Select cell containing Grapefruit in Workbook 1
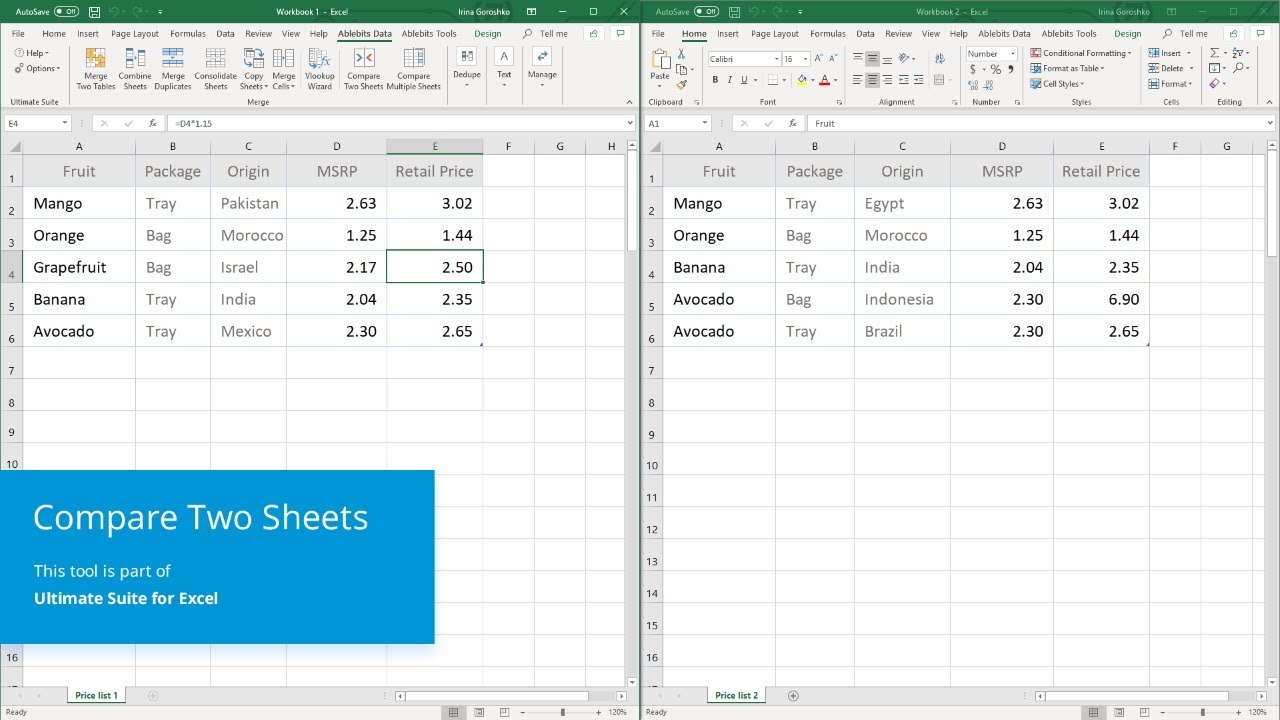Viewport: 1280px width, 720px height. [79, 267]
